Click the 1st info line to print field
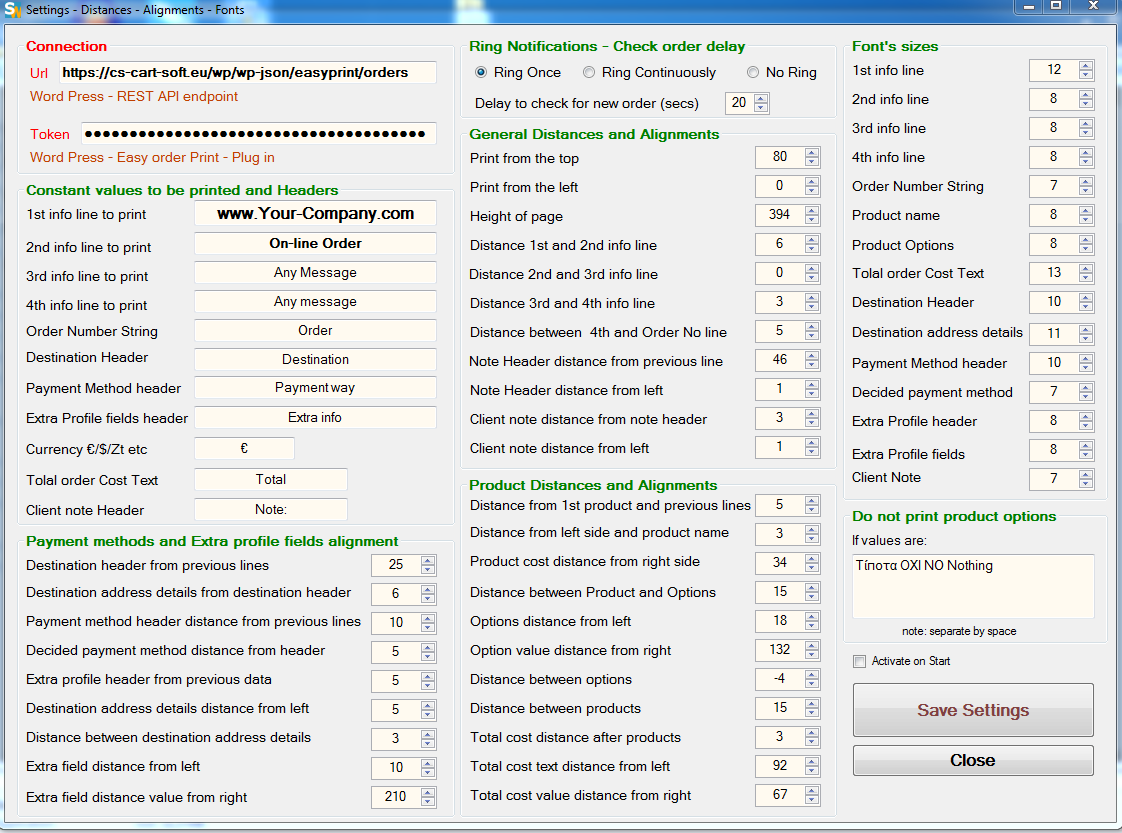 315,214
